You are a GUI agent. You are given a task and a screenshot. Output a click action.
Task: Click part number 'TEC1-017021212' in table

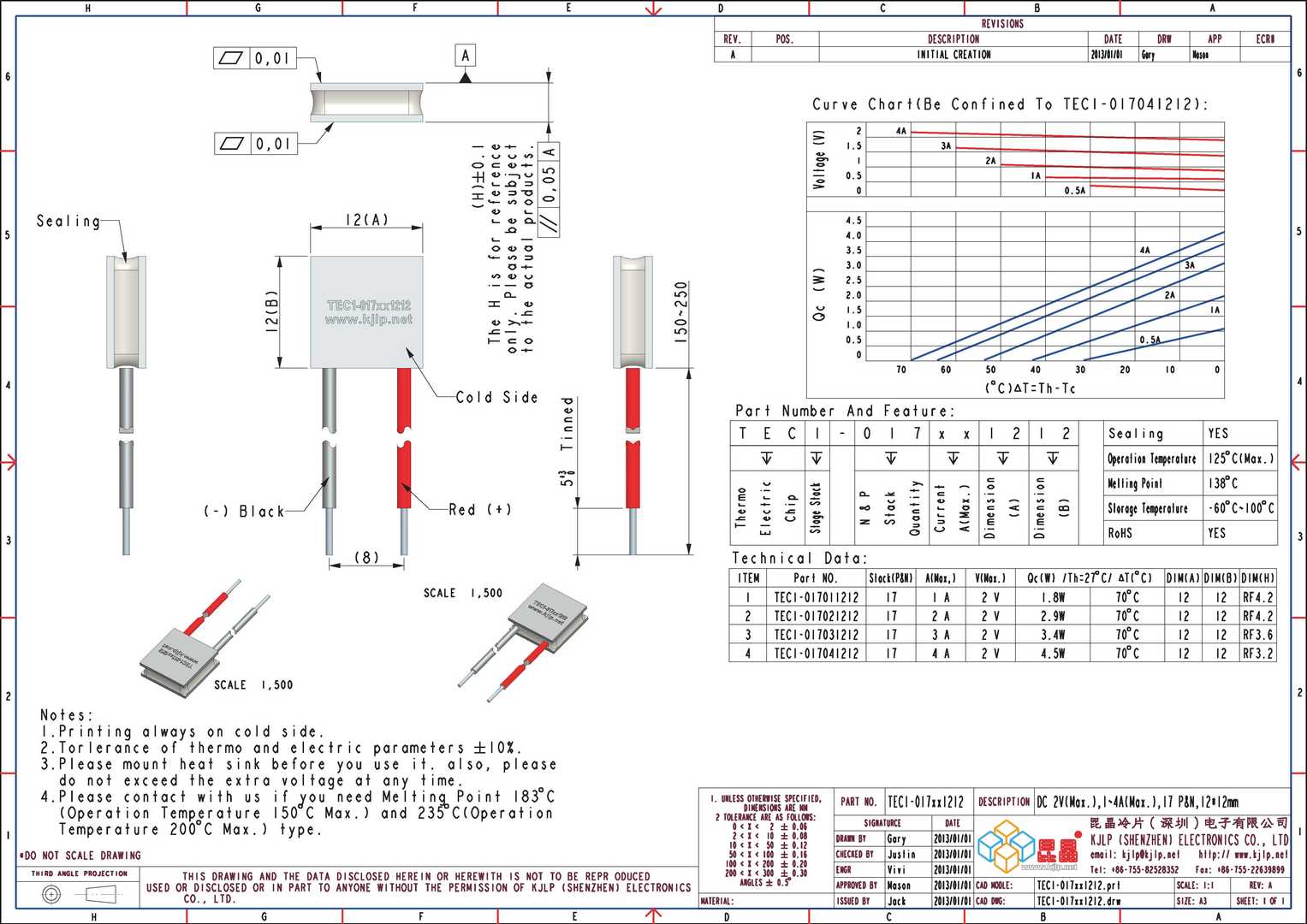(816, 616)
